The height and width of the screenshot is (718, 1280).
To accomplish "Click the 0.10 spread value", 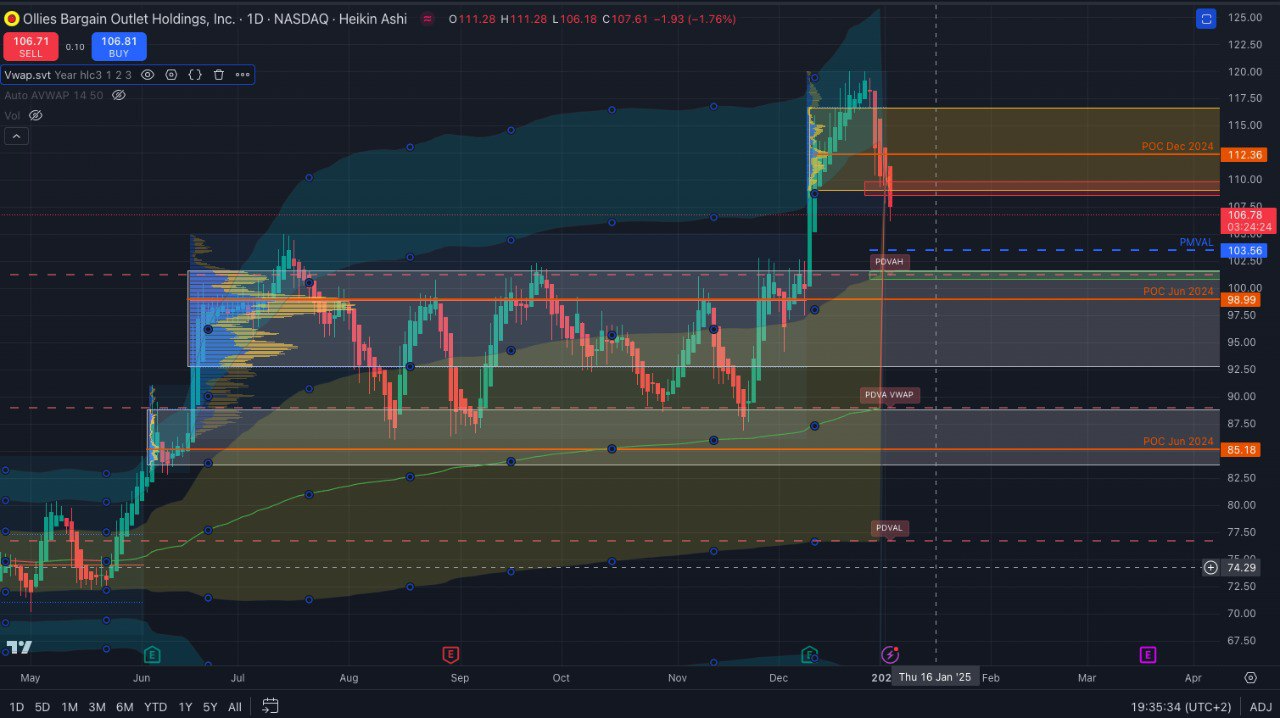I will point(75,47).
